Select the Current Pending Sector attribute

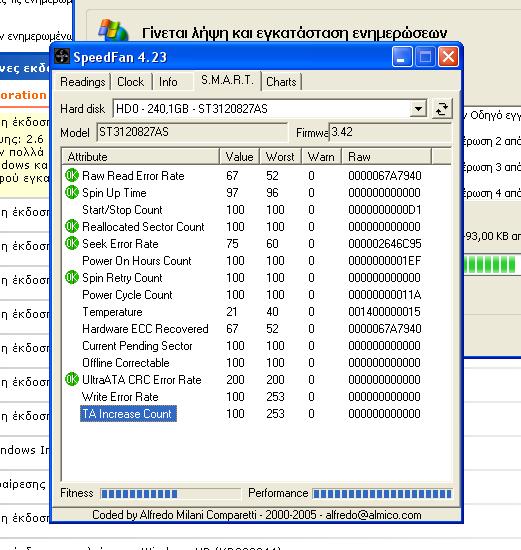pyautogui.click(x=137, y=346)
